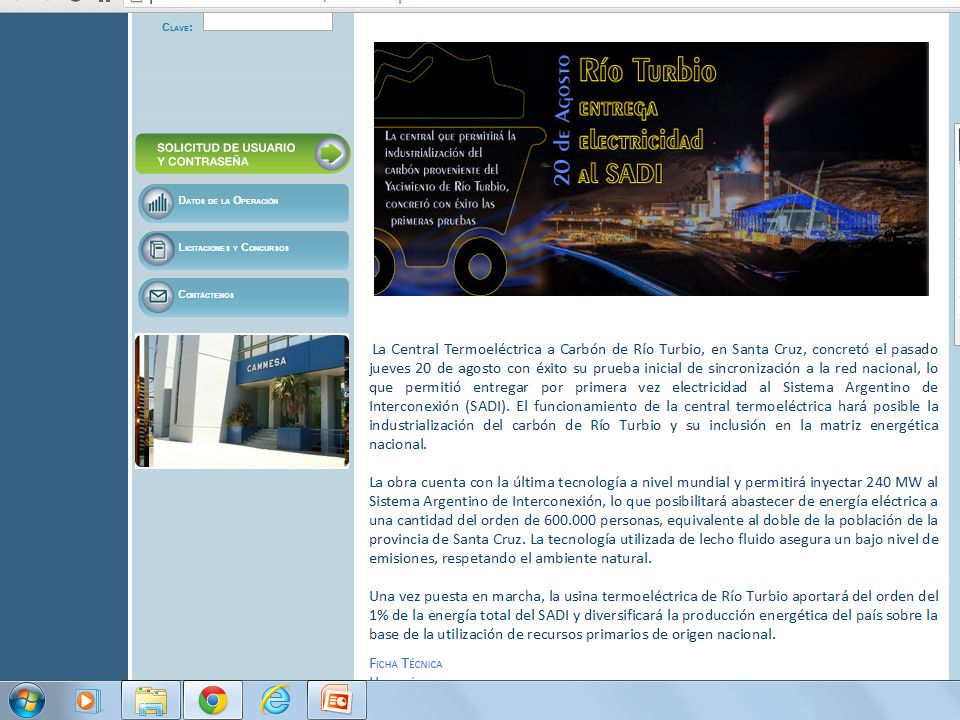This screenshot has width=960, height=720.
Task: Open Datos de la Operación section
Action: (244, 203)
